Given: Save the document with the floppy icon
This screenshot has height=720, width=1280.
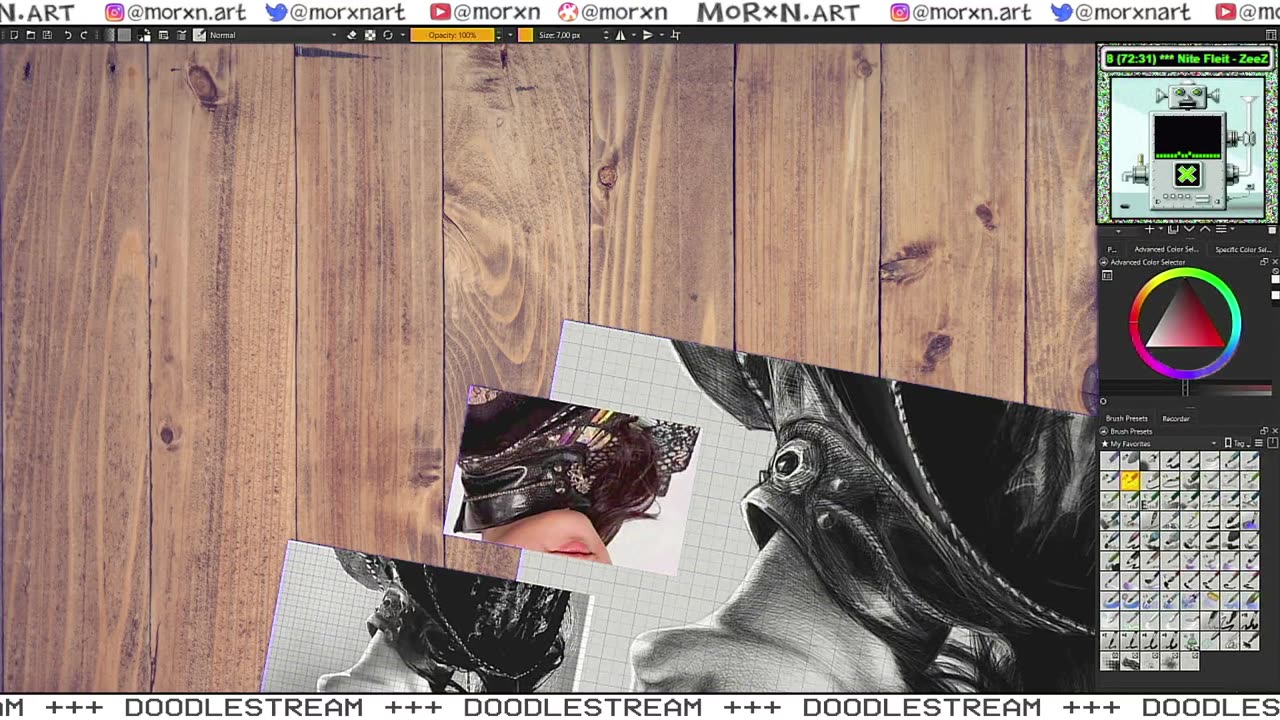Looking at the screenshot, I should coord(47,35).
